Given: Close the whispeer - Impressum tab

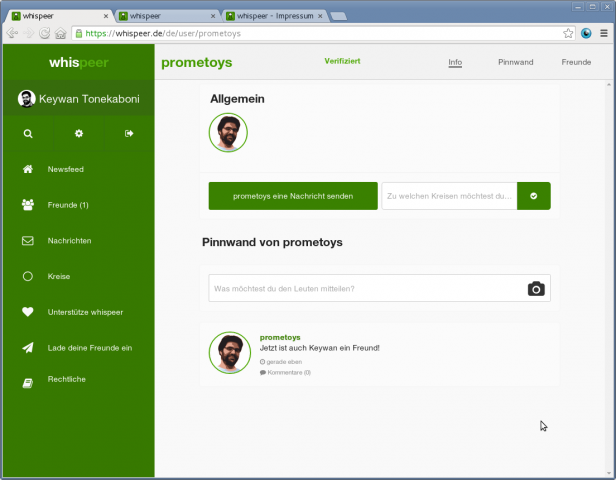Looking at the screenshot, I should click(x=320, y=16).
